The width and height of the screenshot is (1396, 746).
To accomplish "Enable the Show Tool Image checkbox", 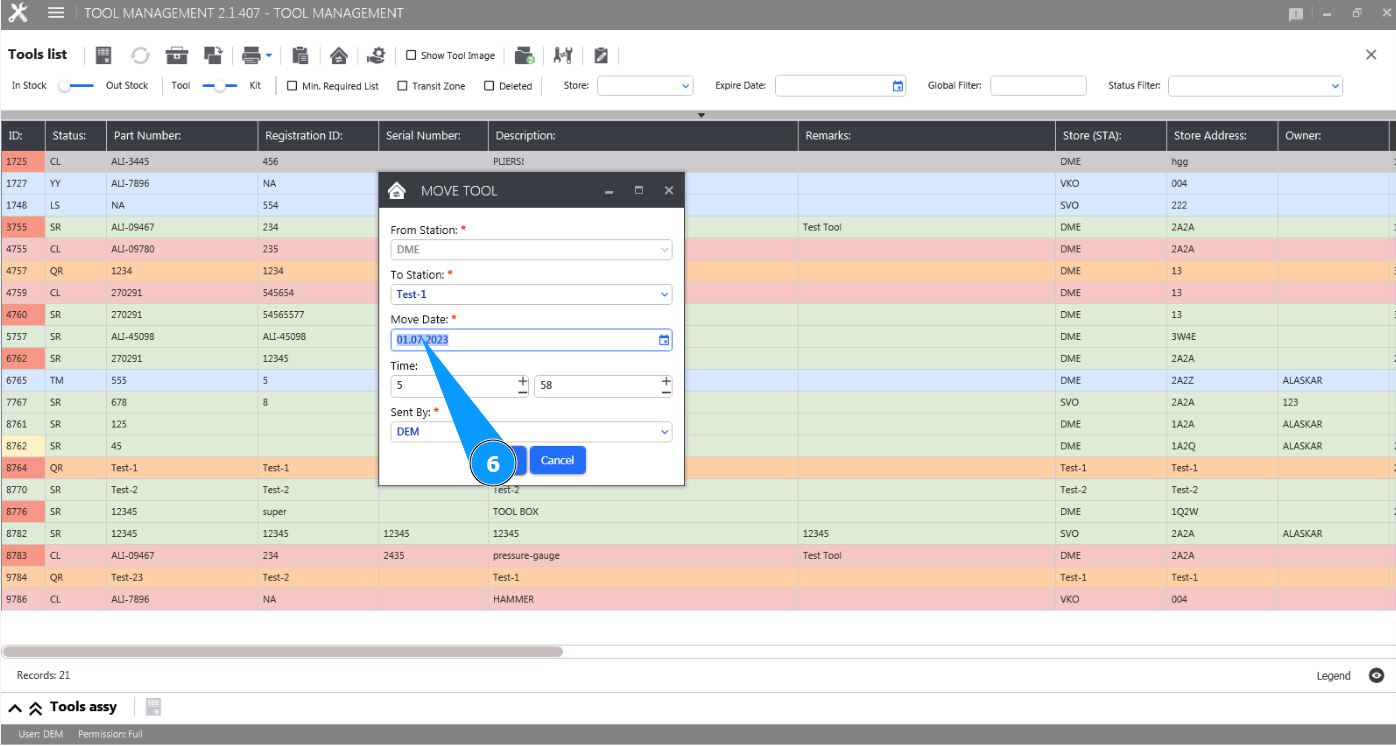I will (x=411, y=56).
